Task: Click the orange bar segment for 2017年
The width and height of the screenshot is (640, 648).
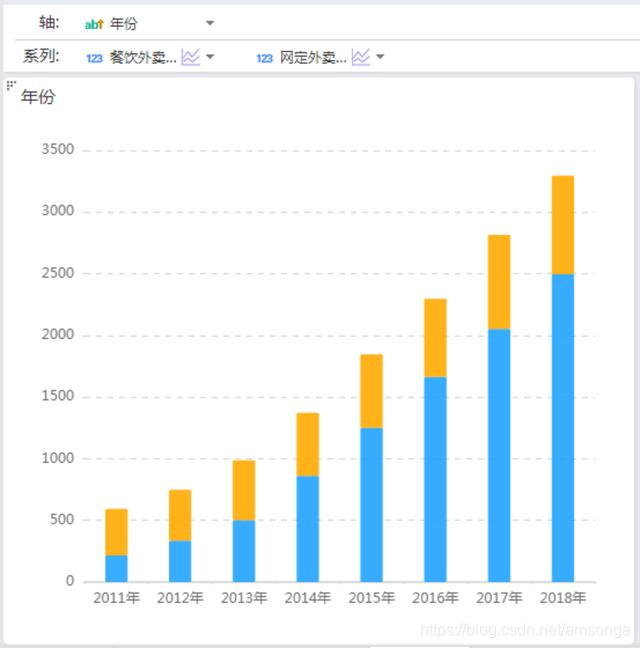Action: [x=499, y=282]
